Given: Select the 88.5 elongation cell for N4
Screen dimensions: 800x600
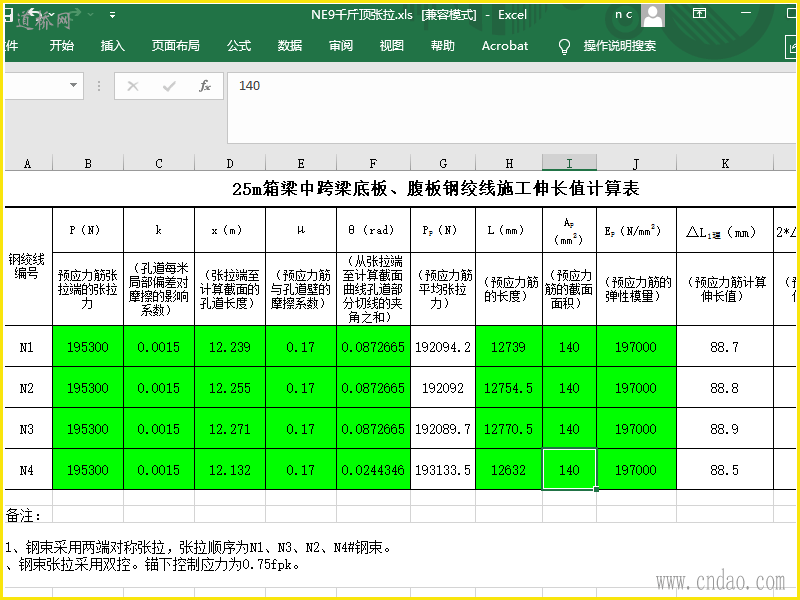Looking at the screenshot, I should (x=725, y=470).
